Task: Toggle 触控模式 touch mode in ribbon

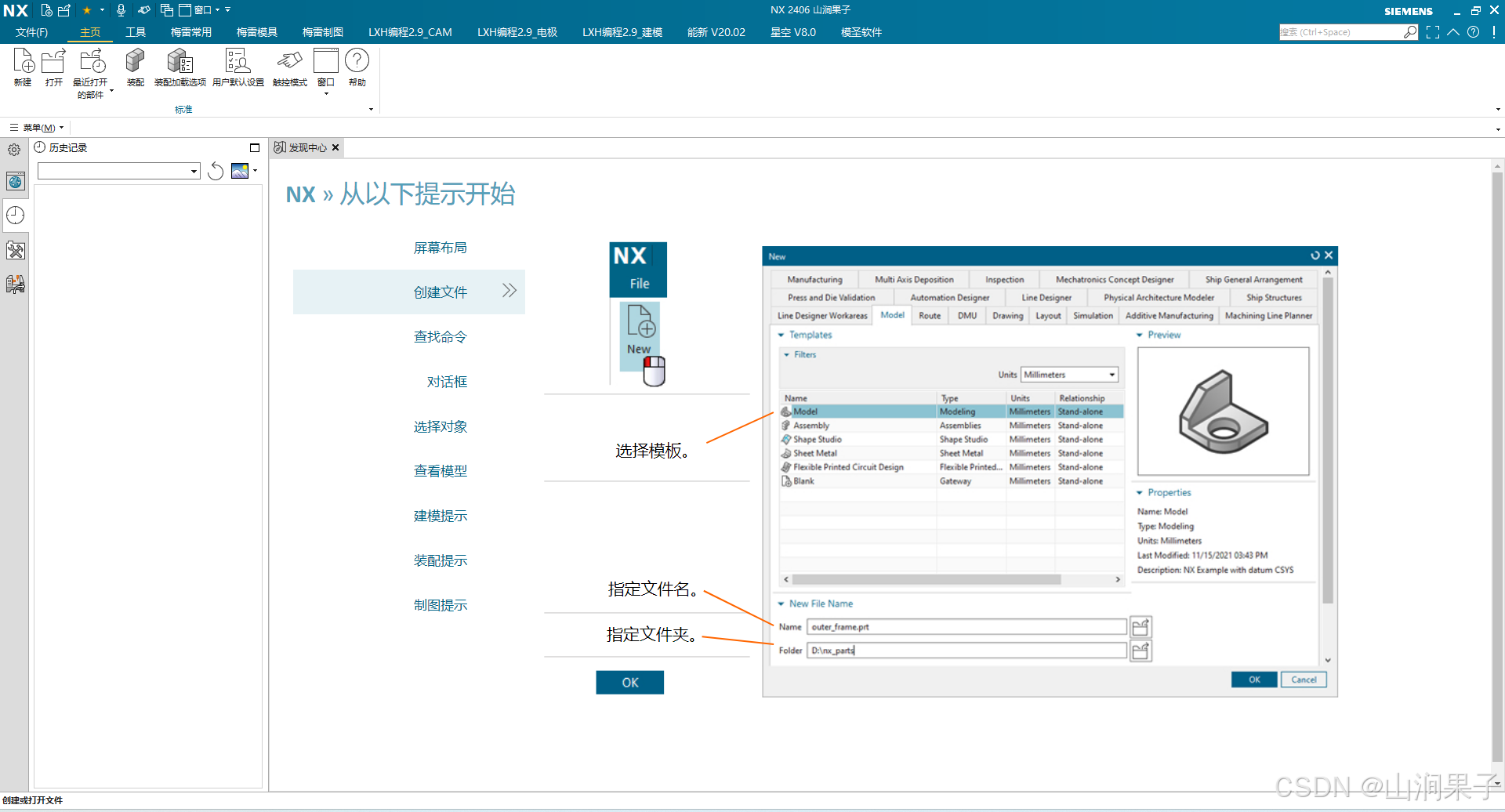Action: pos(289,67)
